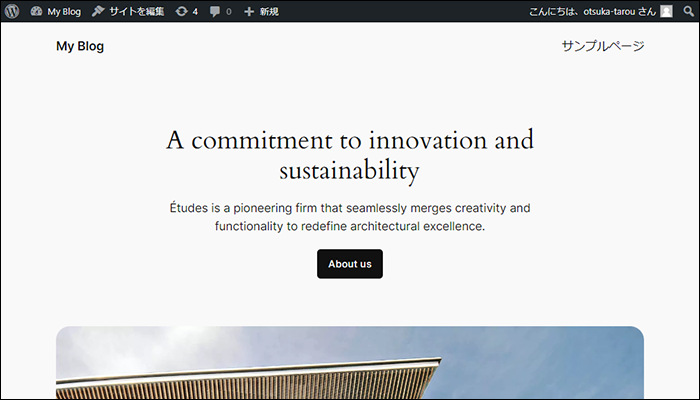The height and width of the screenshot is (400, 700).
Task: Click the My Blog site title
Action: 80,46
